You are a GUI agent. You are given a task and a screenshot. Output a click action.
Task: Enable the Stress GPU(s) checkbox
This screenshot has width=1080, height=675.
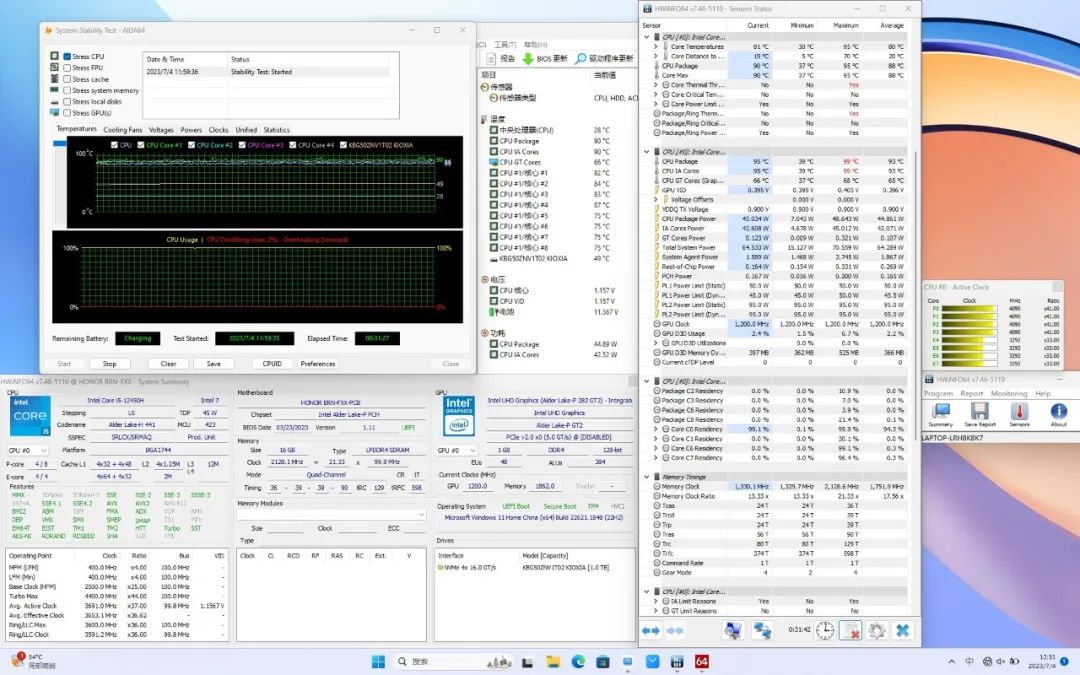point(67,113)
